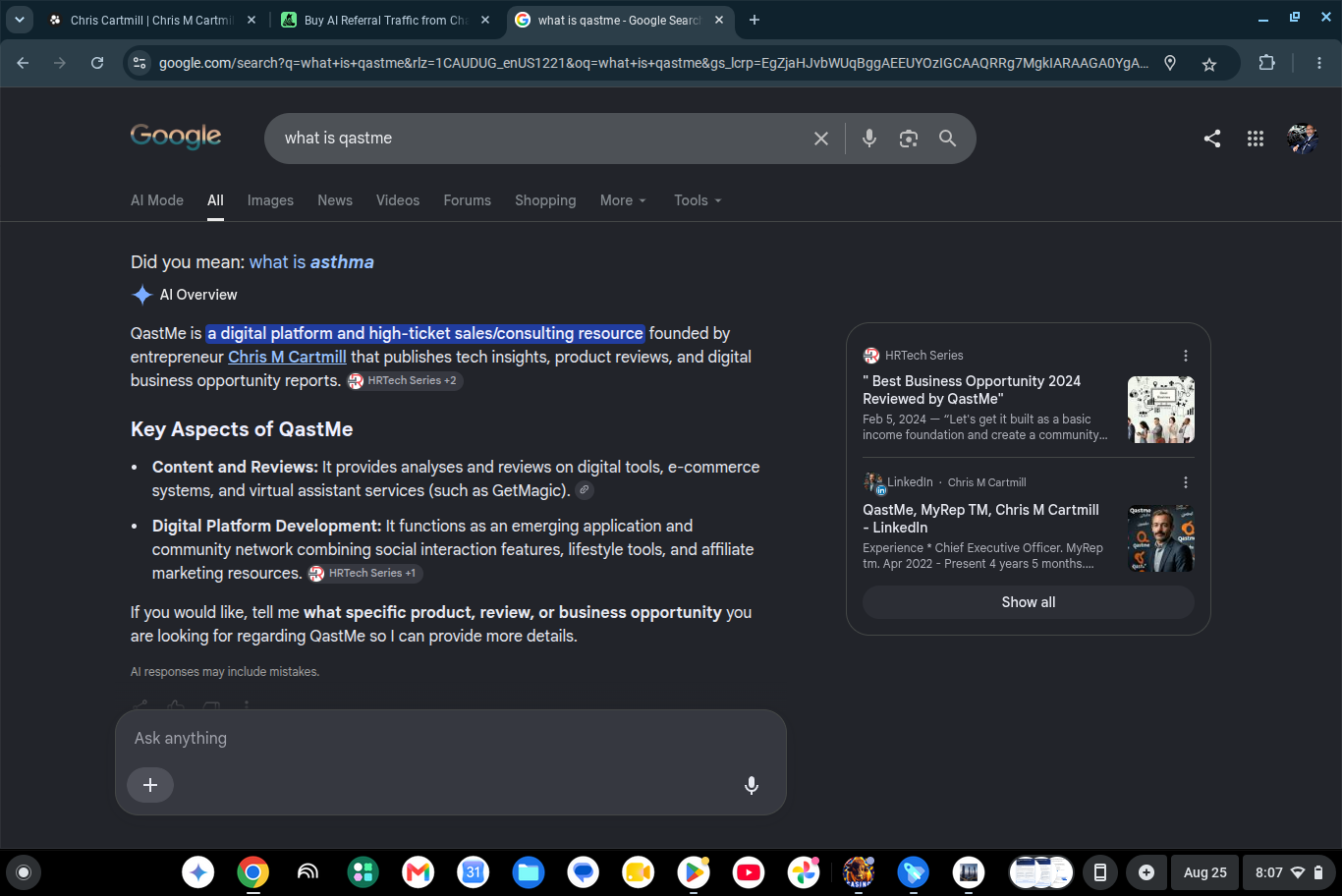Open the tab search dropdown arrow
Image resolution: width=1342 pixels, height=896 pixels.
pyautogui.click(x=20, y=20)
